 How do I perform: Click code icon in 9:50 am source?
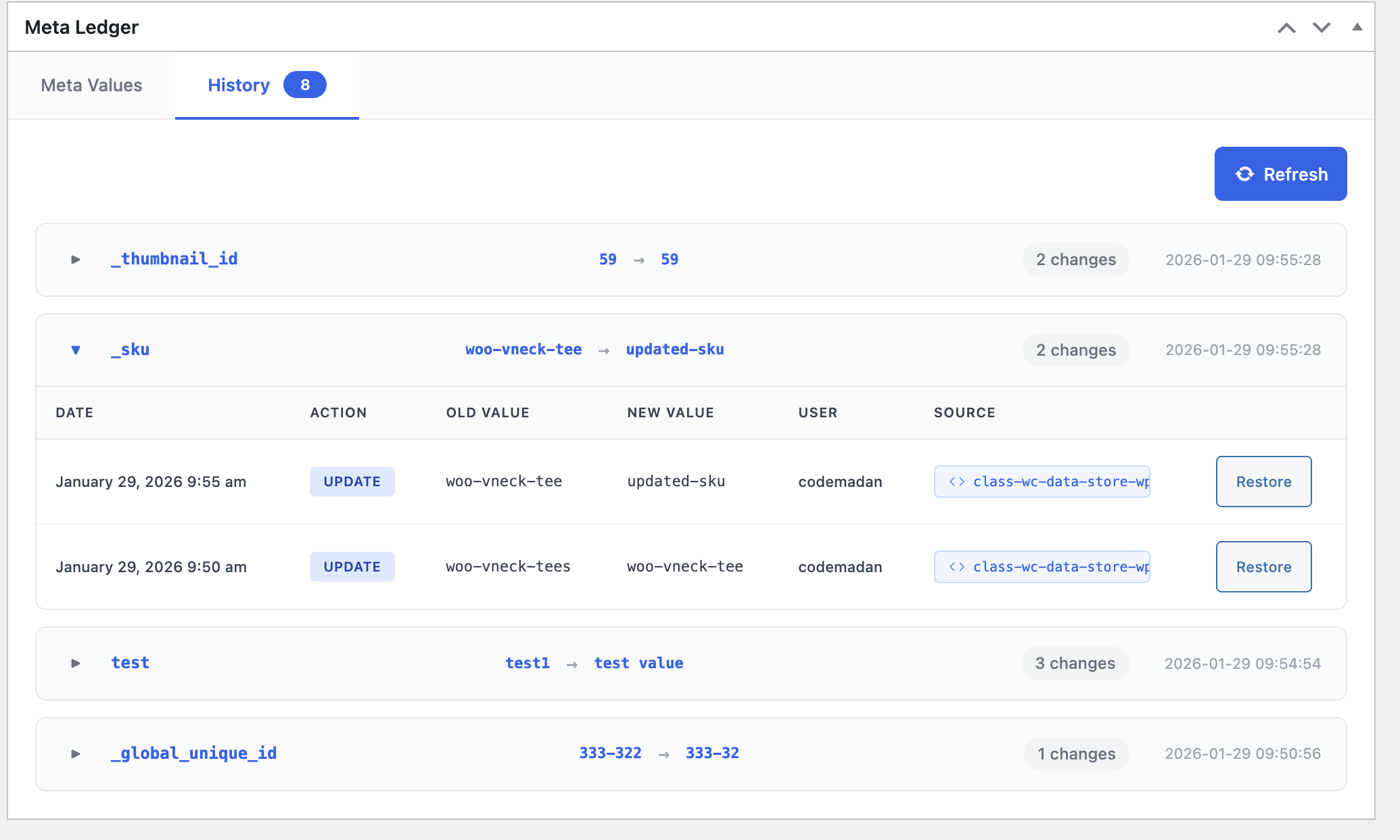point(956,567)
